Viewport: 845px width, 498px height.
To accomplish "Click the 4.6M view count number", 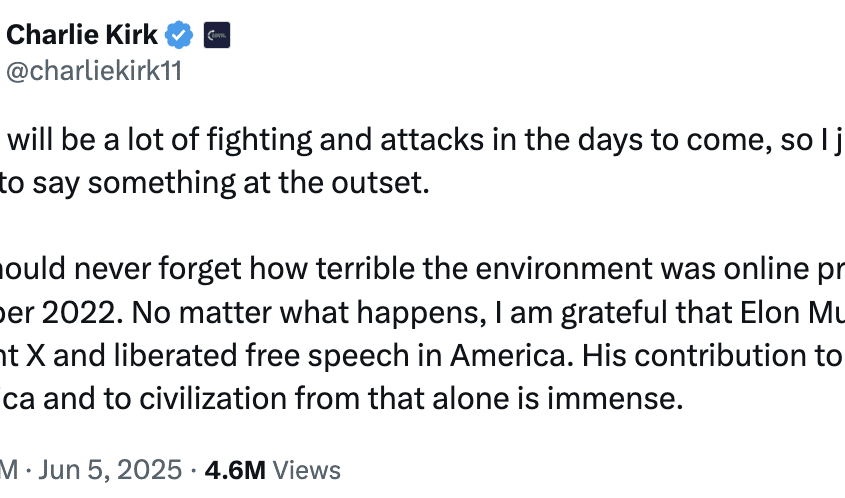I will coord(235,469).
